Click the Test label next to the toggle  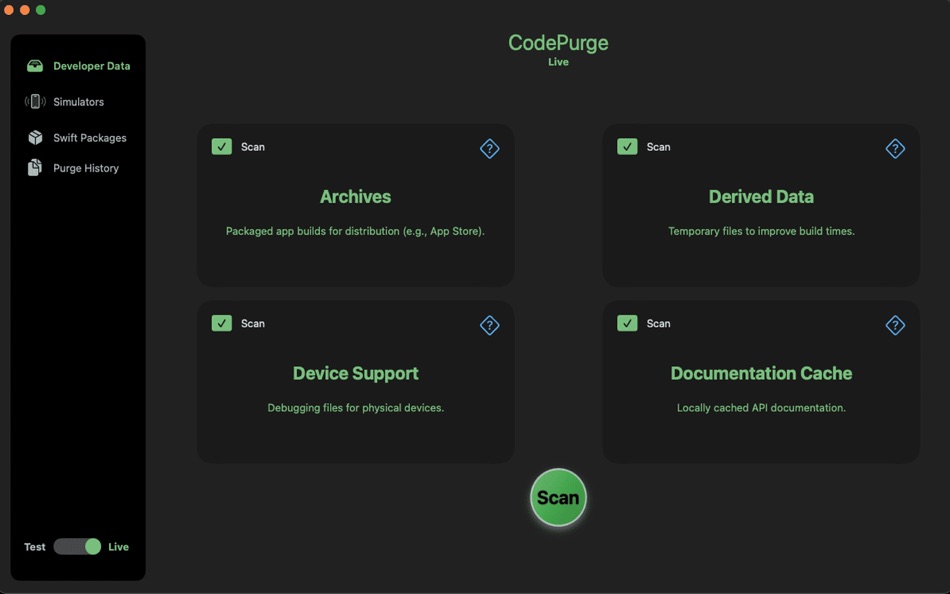pos(34,546)
